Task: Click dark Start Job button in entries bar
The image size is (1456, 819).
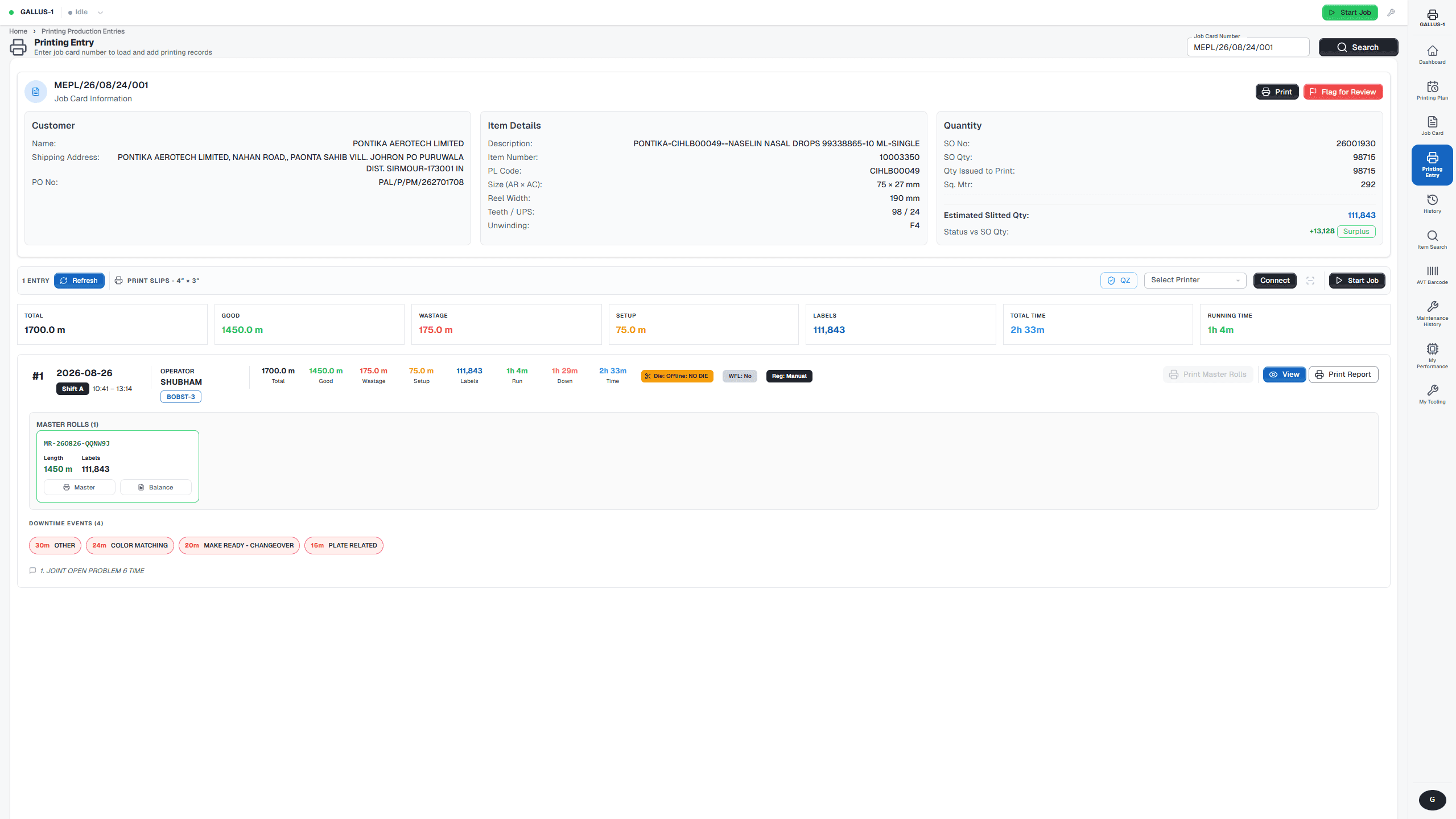Action: point(1356,281)
